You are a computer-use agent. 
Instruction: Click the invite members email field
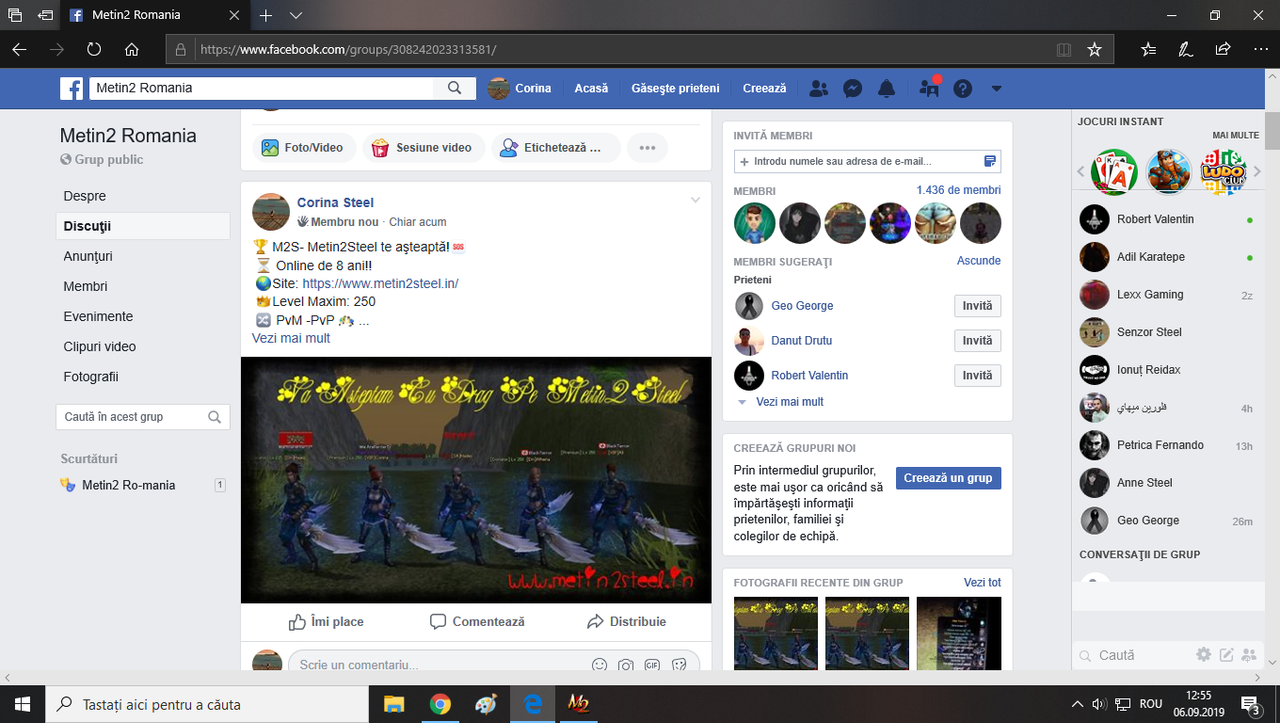coord(867,161)
